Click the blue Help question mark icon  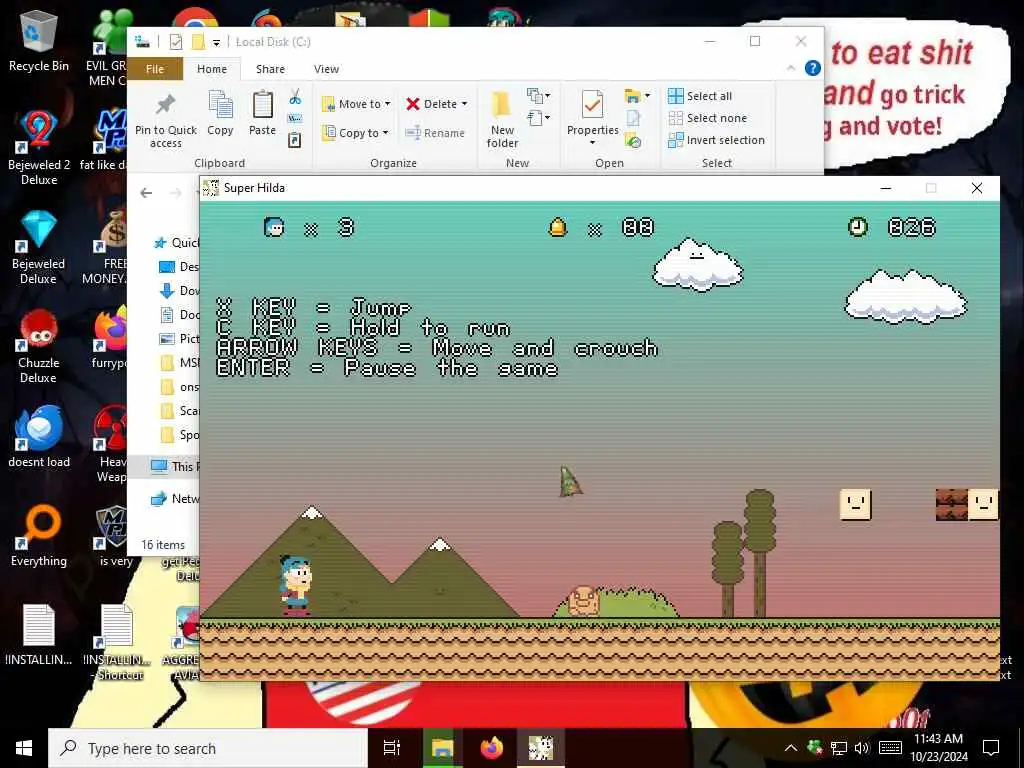(x=812, y=68)
